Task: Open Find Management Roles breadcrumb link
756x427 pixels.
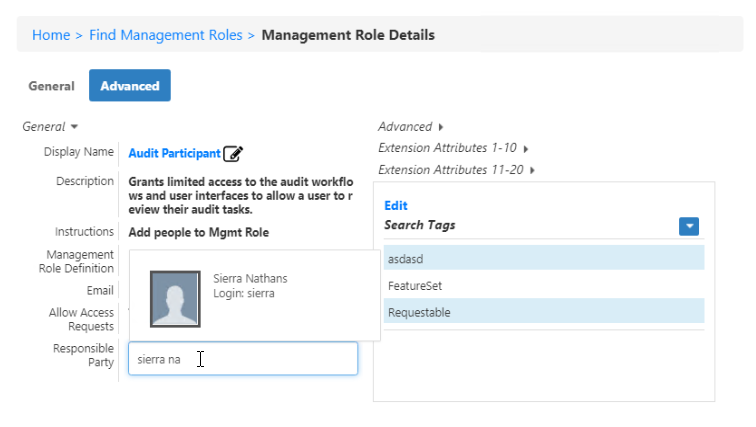Action: 165,35
